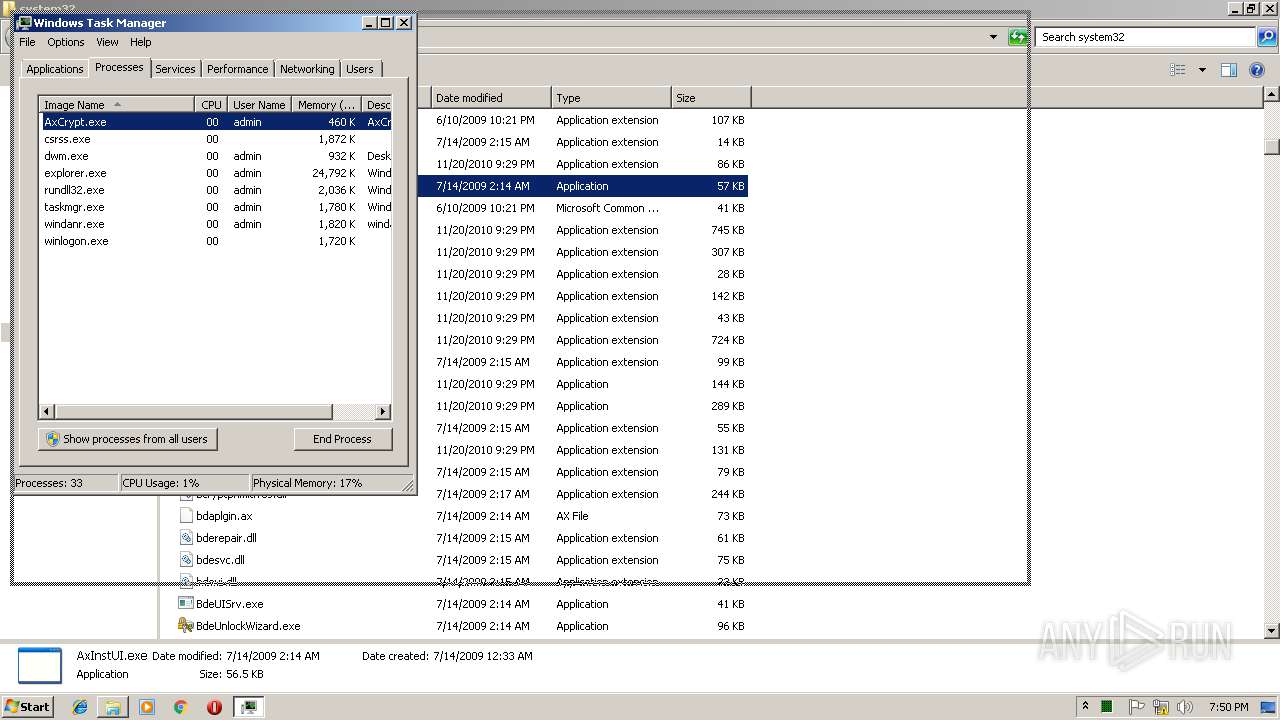This screenshot has width=1280, height=720.
Task: Click the clock showing 7:50 PM
Action: tap(1228, 707)
